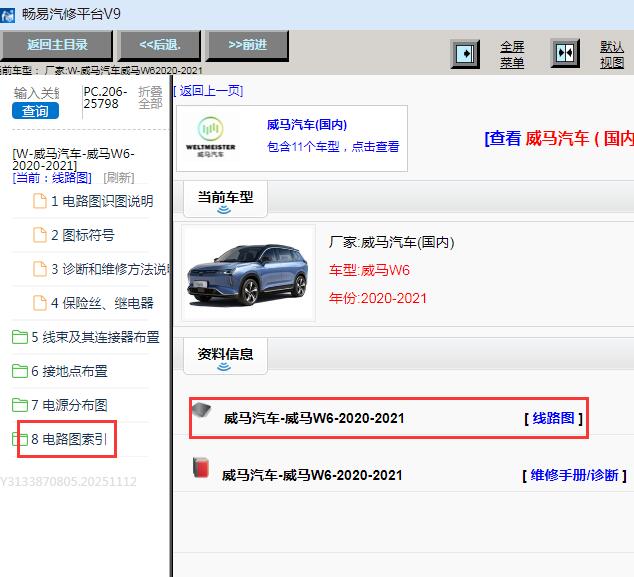Open 2 图标符号 entry

pos(83,235)
